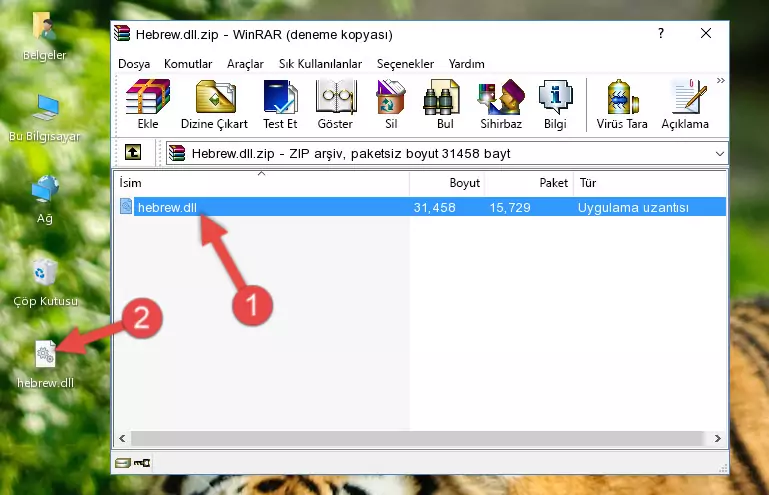The width and height of the screenshot is (769, 495).
Task: Open the Komutlar menu
Action: click(x=188, y=64)
